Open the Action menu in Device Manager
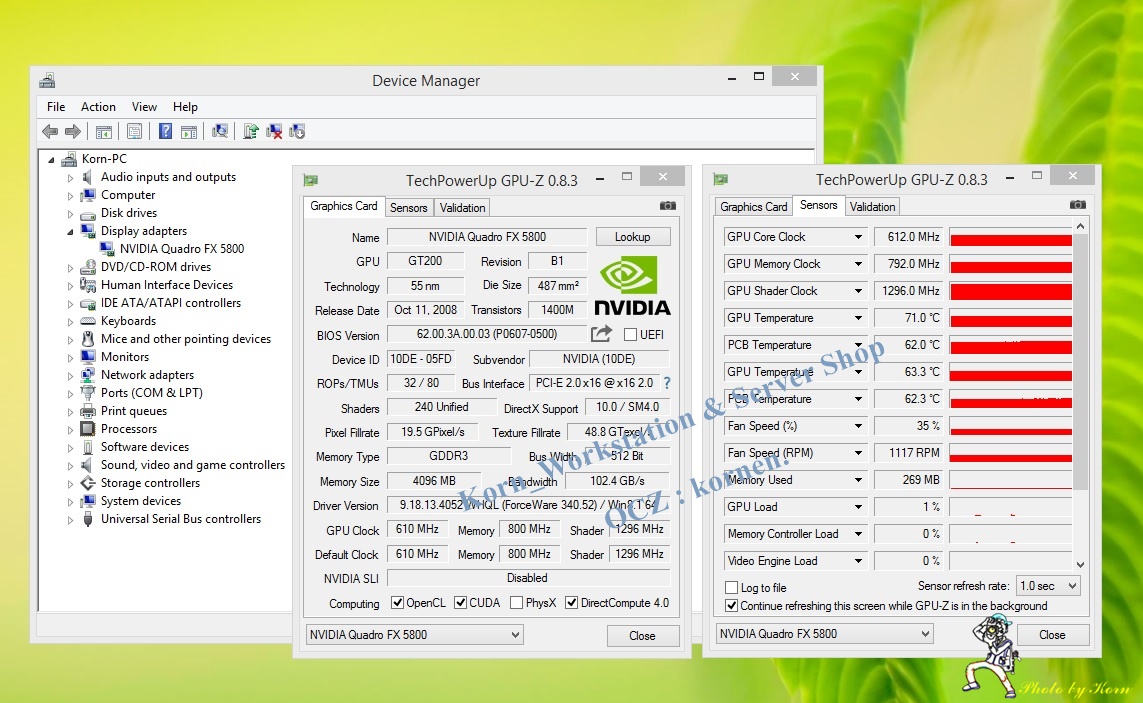Viewport: 1143px width, 703px height. (x=98, y=106)
